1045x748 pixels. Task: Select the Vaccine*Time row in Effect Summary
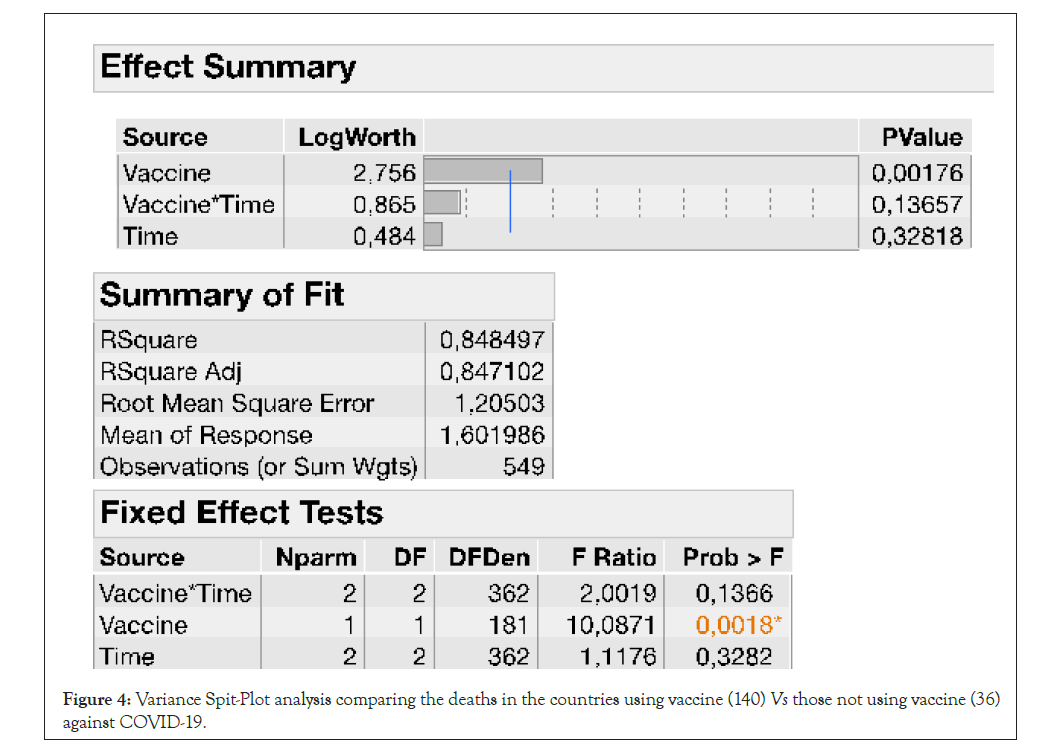[x=198, y=205]
